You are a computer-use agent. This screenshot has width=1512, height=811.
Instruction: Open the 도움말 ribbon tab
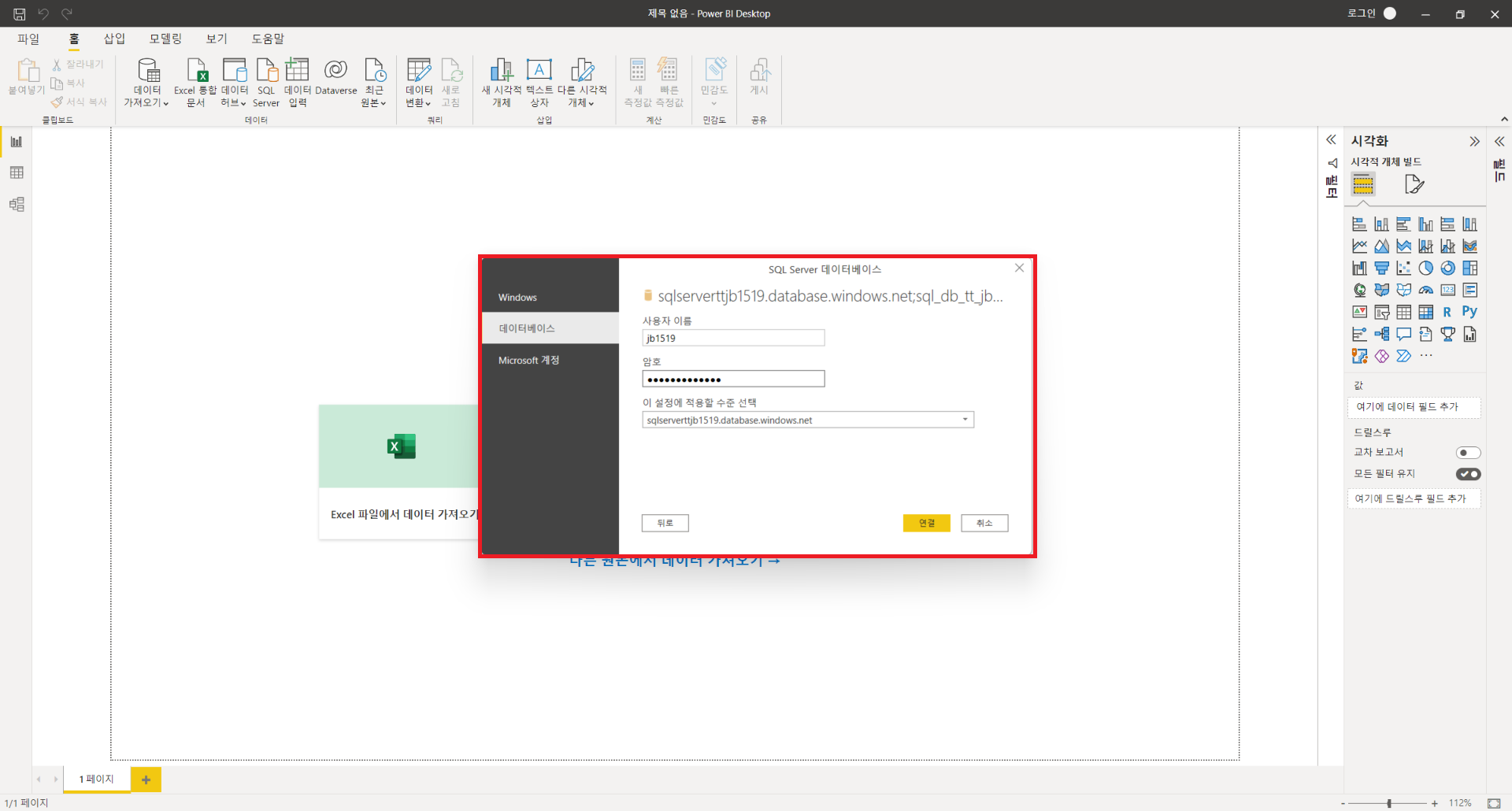click(268, 39)
